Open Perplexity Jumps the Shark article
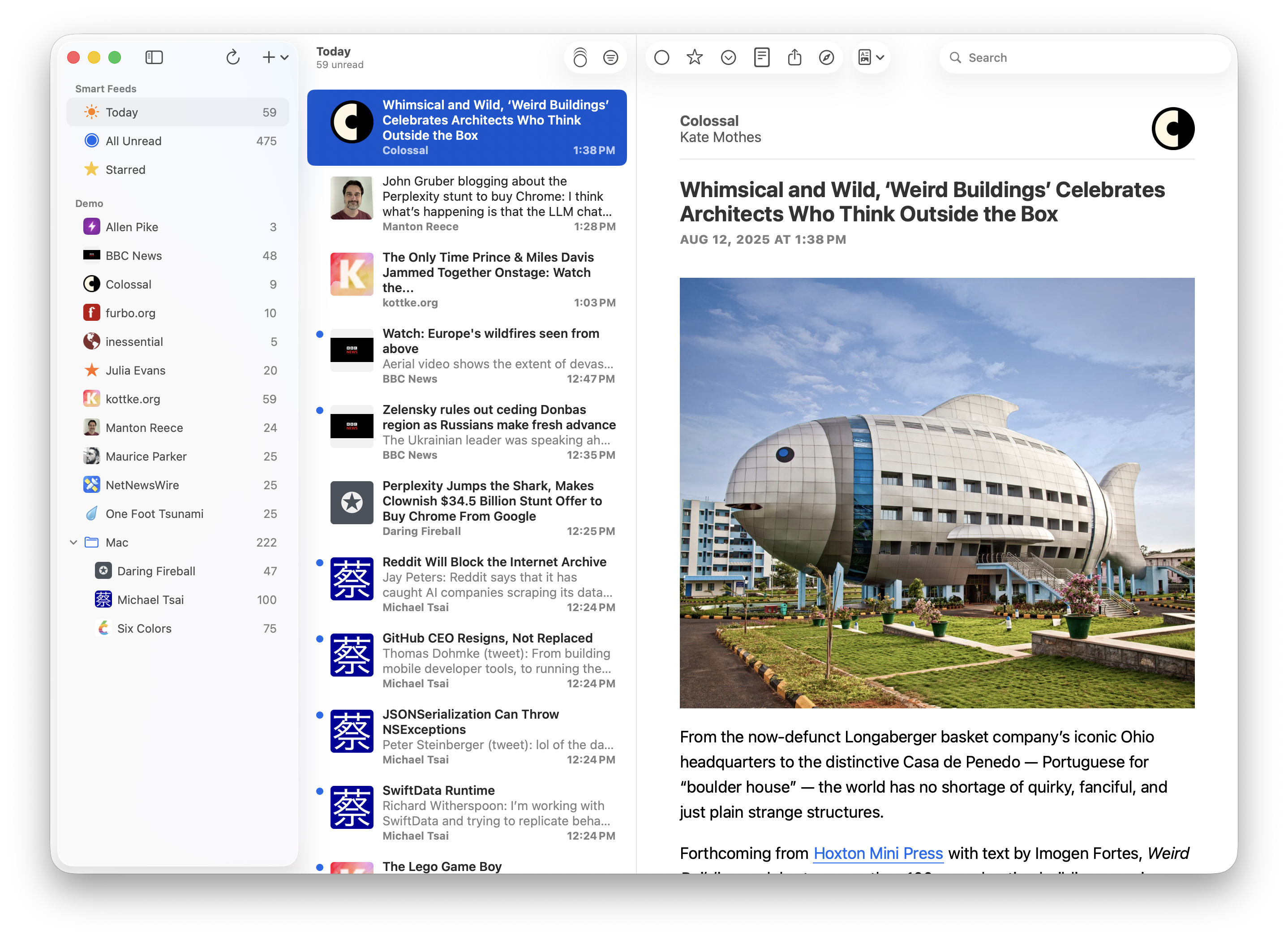 pos(467,508)
